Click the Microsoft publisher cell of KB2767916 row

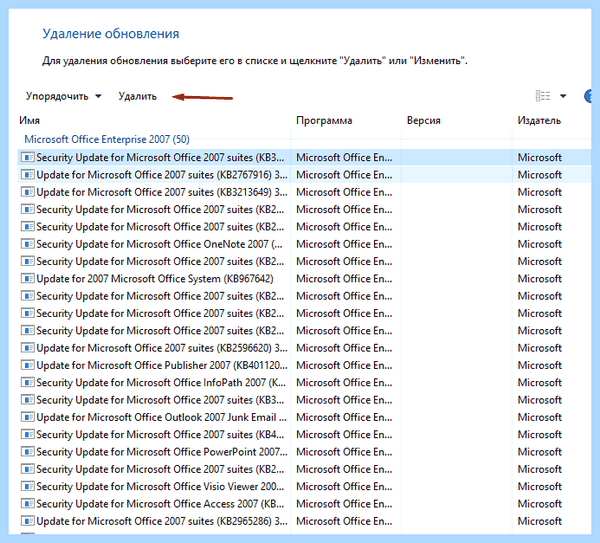540,175
